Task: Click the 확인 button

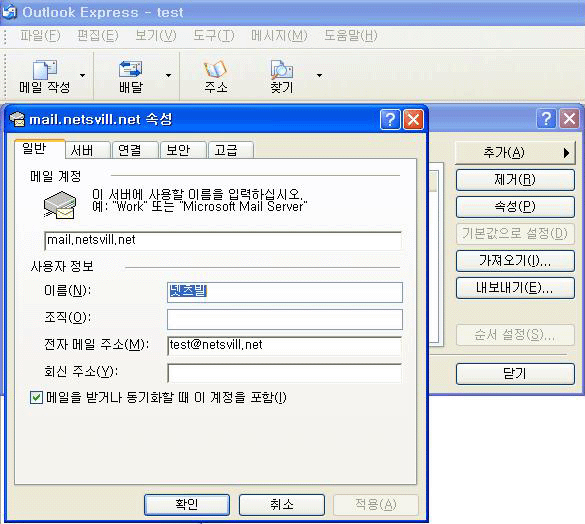Action: tap(187, 505)
